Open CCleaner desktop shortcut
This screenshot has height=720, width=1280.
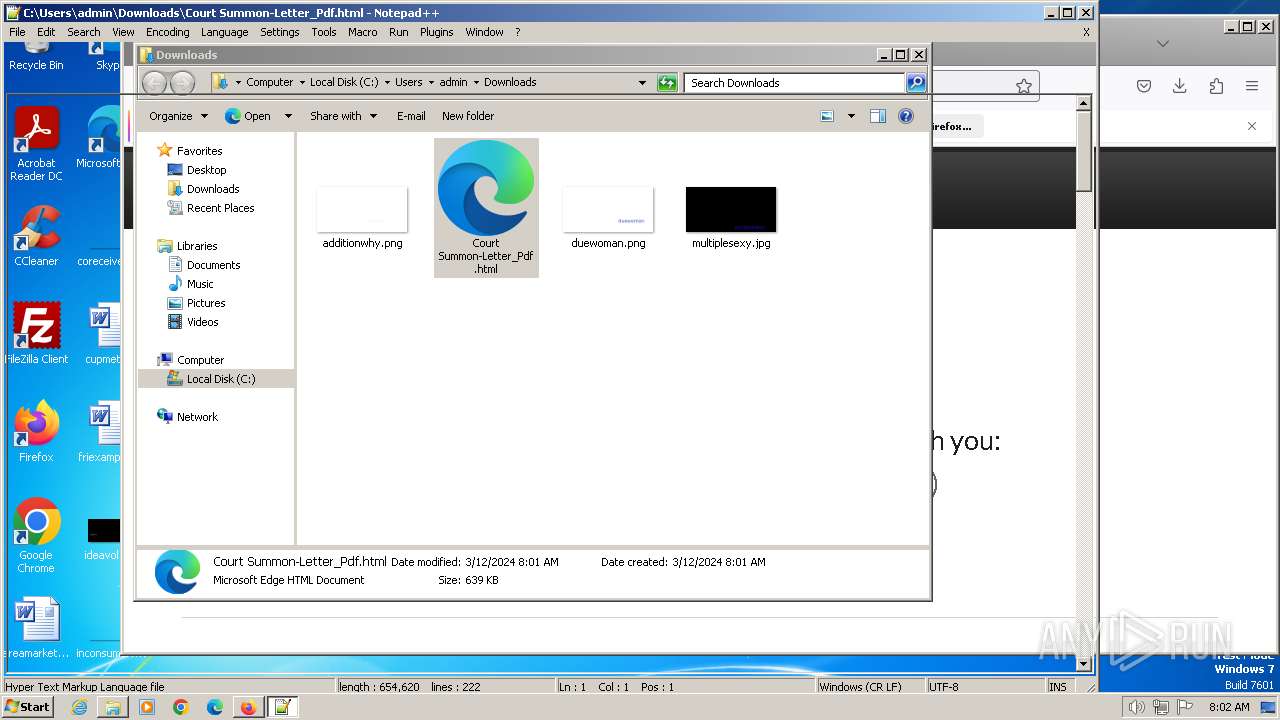(36, 236)
